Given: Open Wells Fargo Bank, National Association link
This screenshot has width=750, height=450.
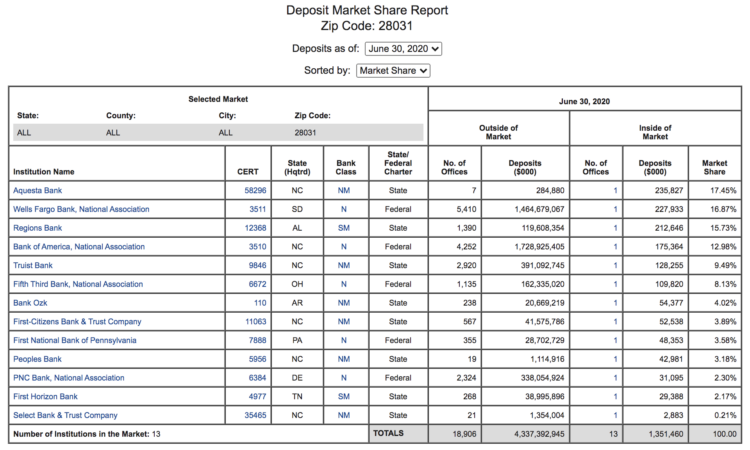Looking at the screenshot, I should [81, 209].
